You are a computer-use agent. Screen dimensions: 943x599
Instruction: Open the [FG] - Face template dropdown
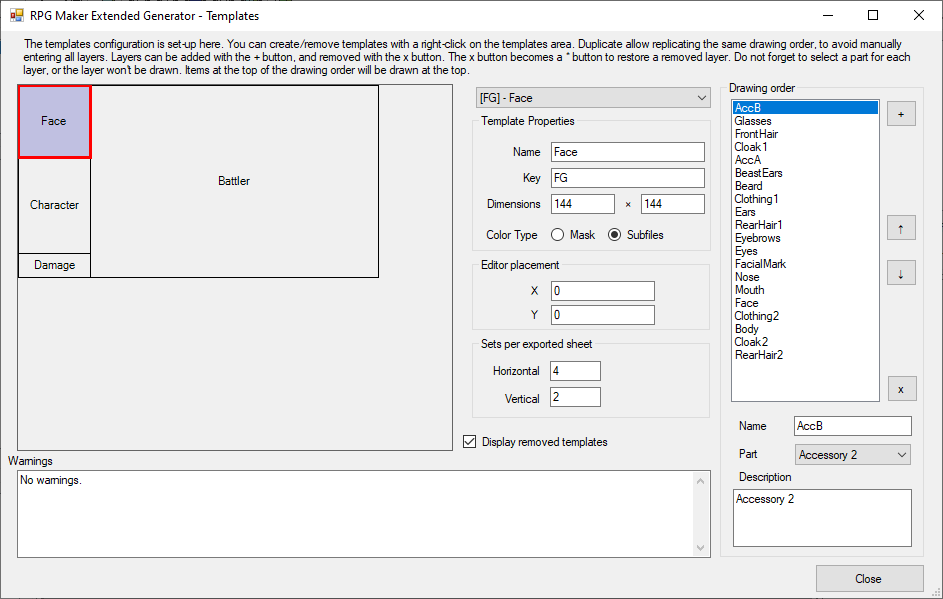pos(593,97)
